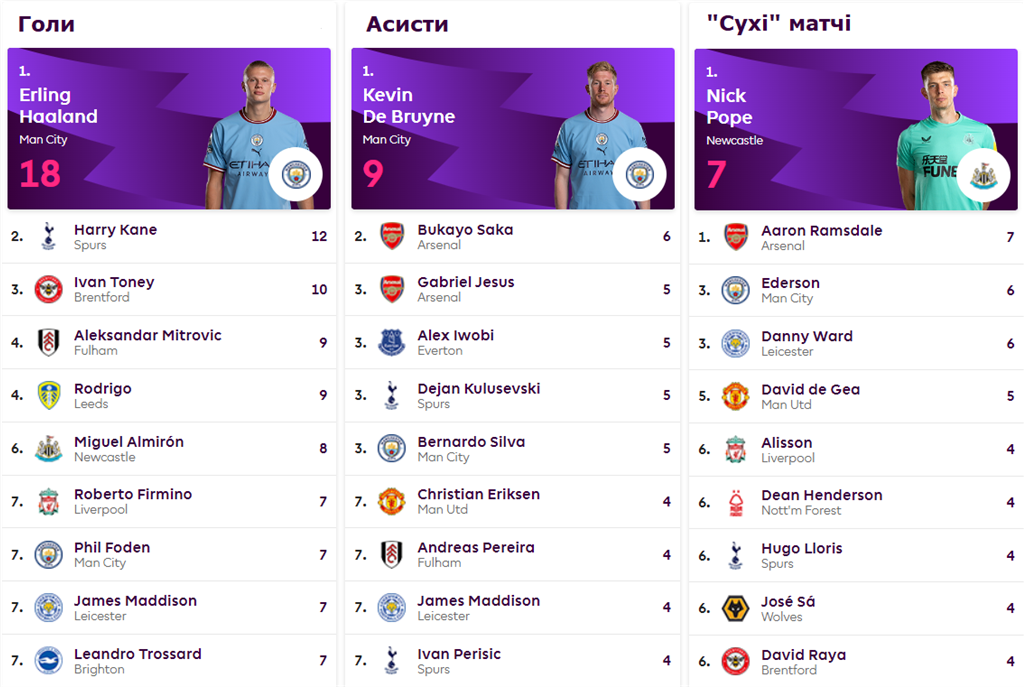
Task: Click the Spurs crest beside Harry Kane
Action: tap(48, 237)
